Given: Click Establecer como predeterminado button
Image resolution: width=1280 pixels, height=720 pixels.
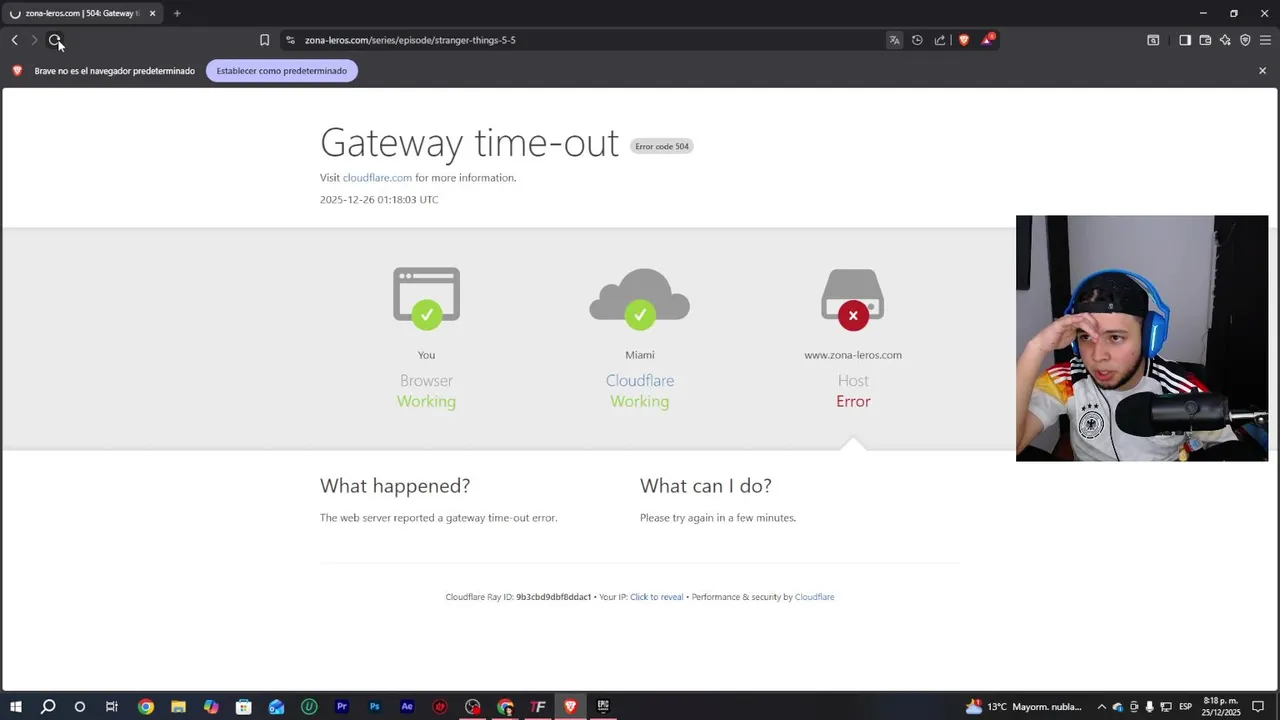Looking at the screenshot, I should click(282, 71).
